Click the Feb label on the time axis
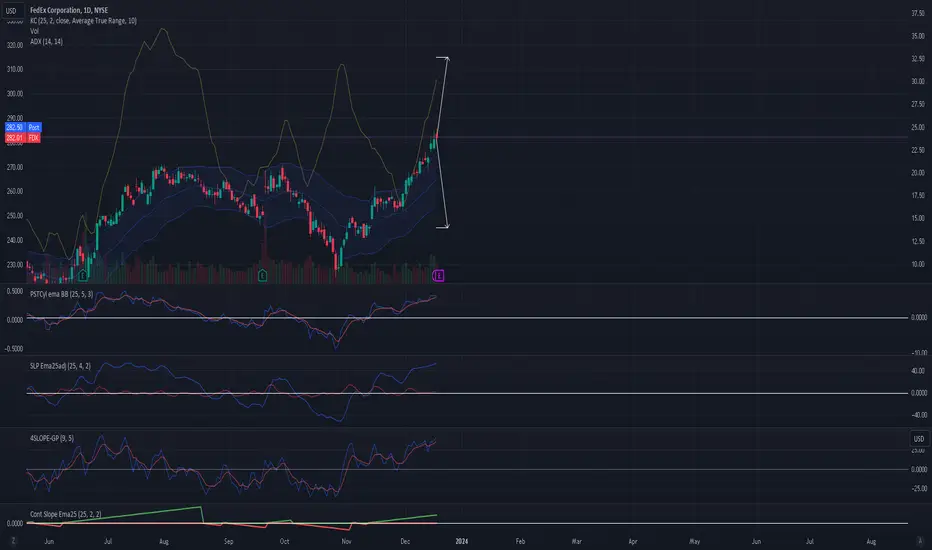Image resolution: width=932 pixels, height=550 pixels. tap(520, 541)
